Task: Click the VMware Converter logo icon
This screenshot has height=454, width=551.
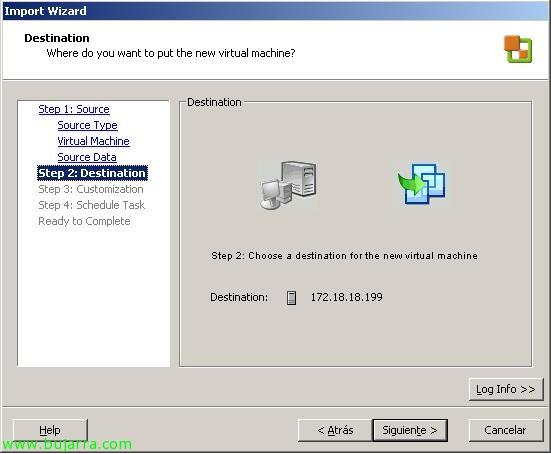Action: [x=518, y=49]
